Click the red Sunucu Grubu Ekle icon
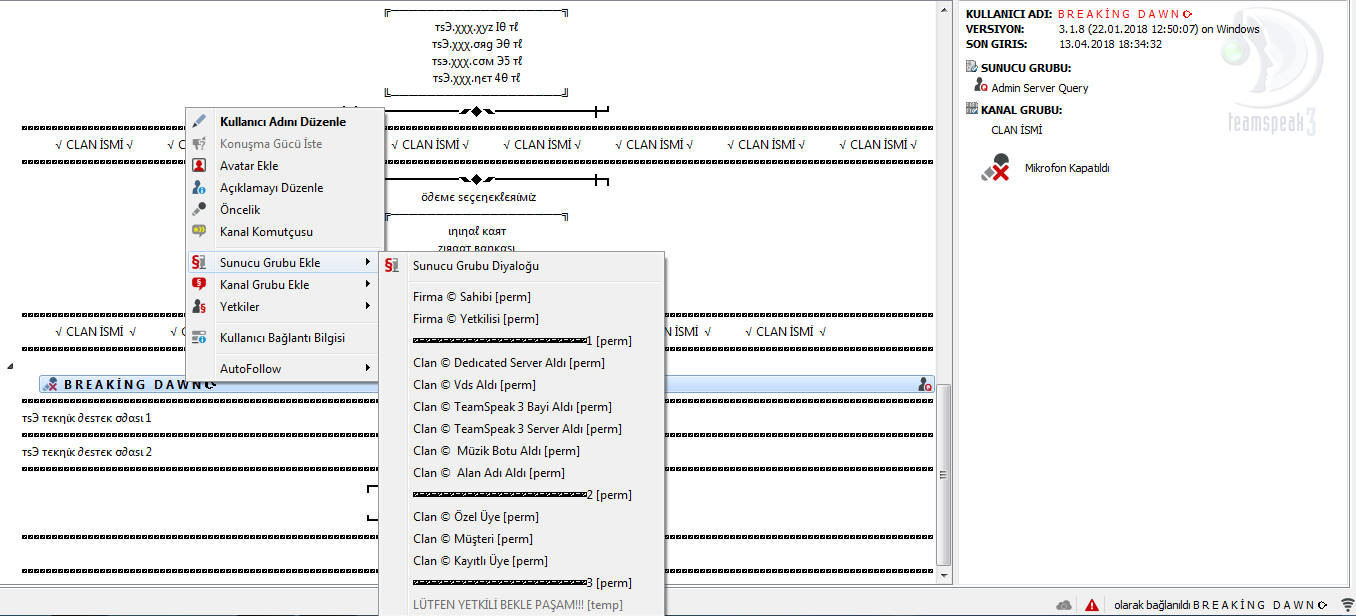The image size is (1356, 616). coord(199,263)
